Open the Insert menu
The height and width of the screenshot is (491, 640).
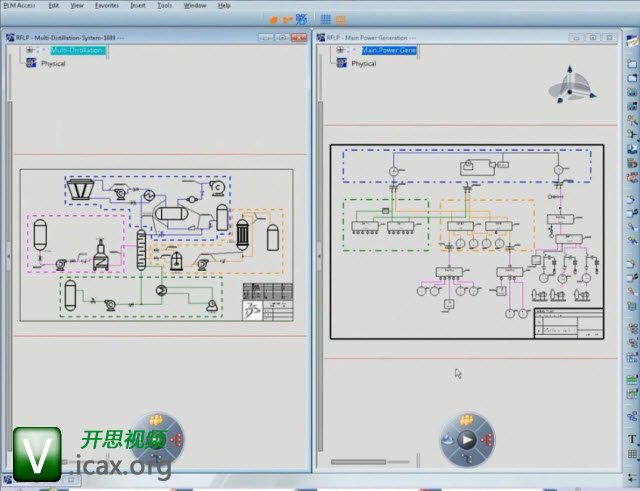click(137, 5)
